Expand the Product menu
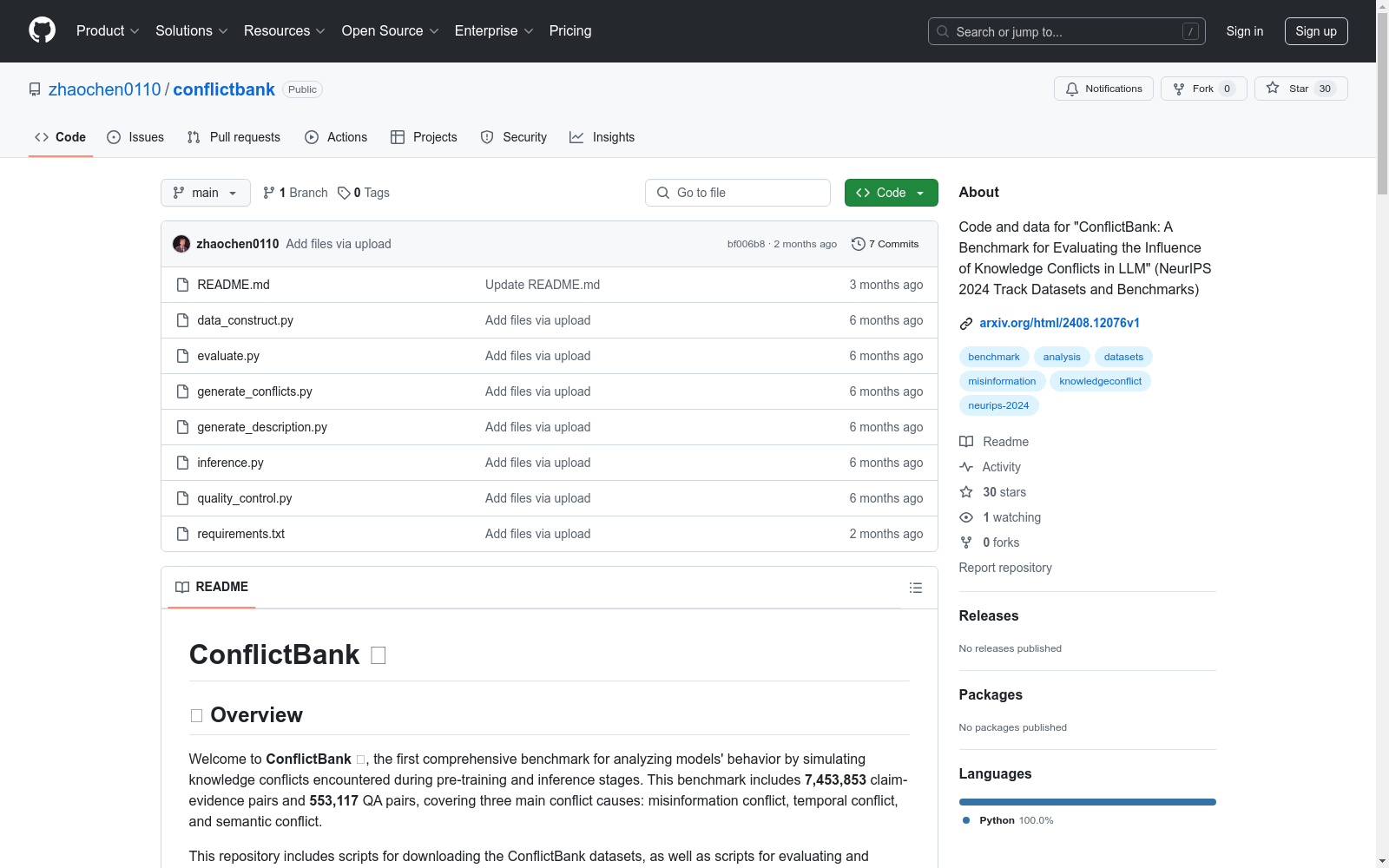1389x868 pixels. tap(108, 31)
